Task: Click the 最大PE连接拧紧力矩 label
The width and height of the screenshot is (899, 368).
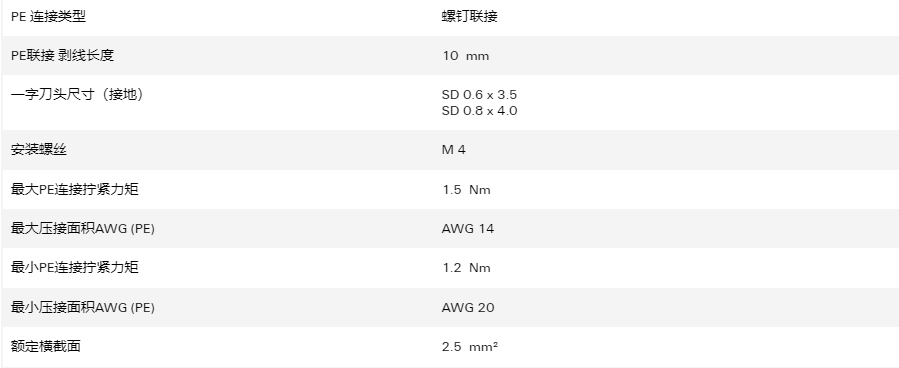Action: (75, 190)
